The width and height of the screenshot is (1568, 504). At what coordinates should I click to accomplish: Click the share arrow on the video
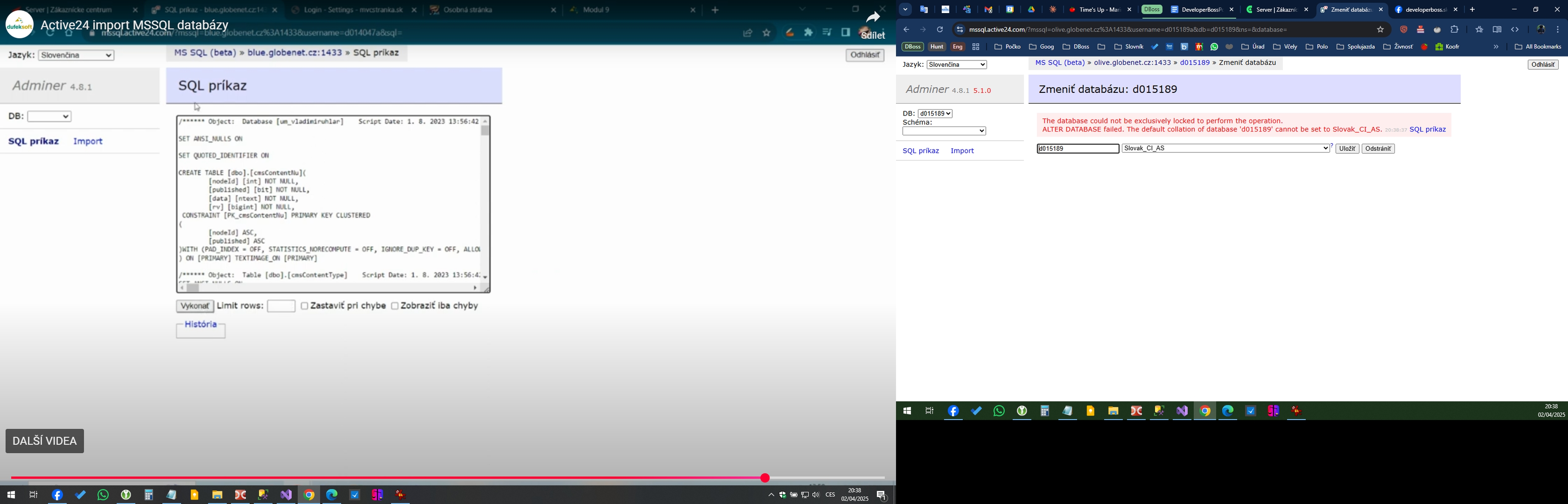(874, 17)
